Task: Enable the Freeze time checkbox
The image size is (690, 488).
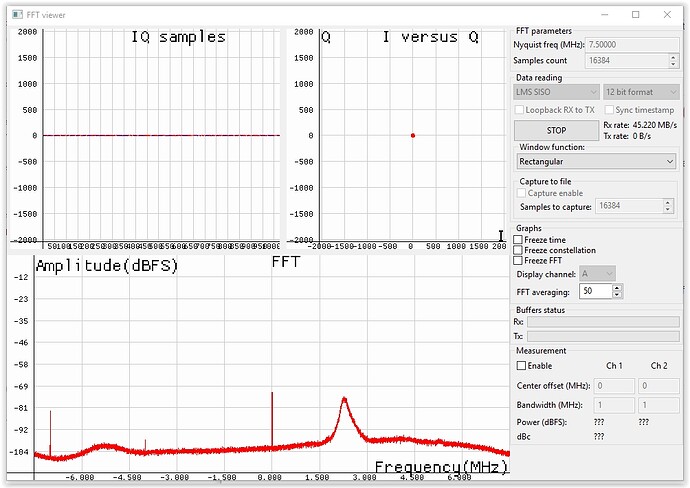Action: (518, 240)
